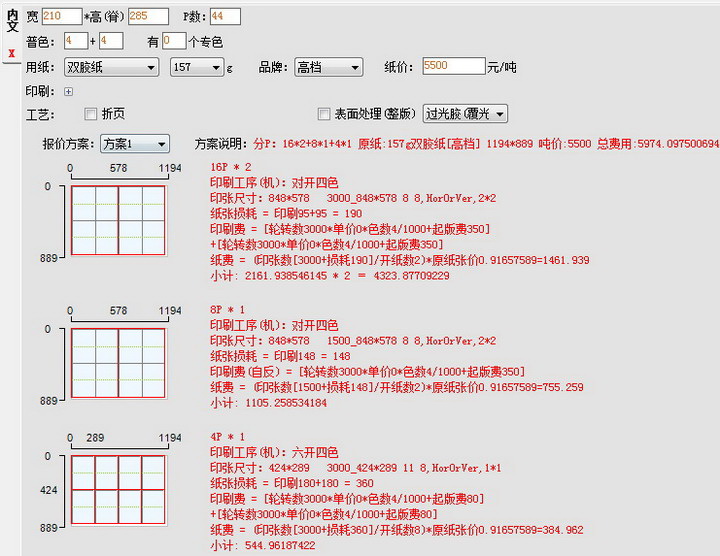The height and width of the screenshot is (556, 720).
Task: Click '印刷工序(机): 六开四色' line
Action: click(x=274, y=453)
